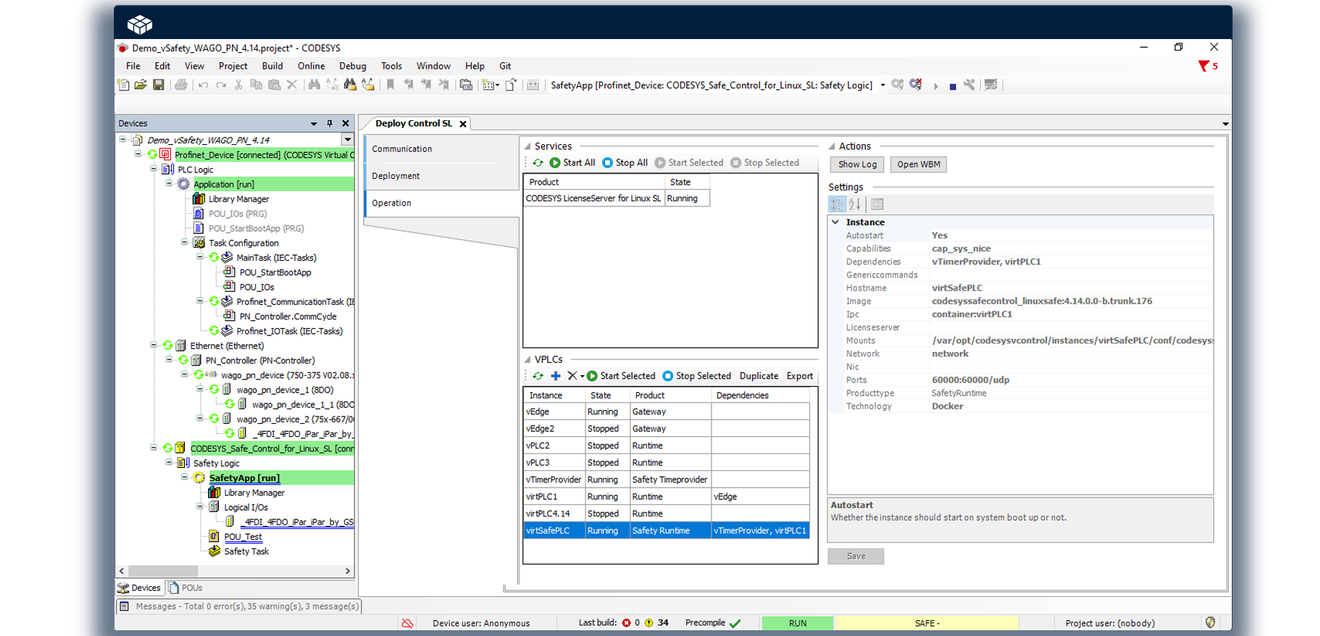Click the Library Manager icon under Application
This screenshot has width=1320, height=636.
pyautogui.click(x=198, y=199)
